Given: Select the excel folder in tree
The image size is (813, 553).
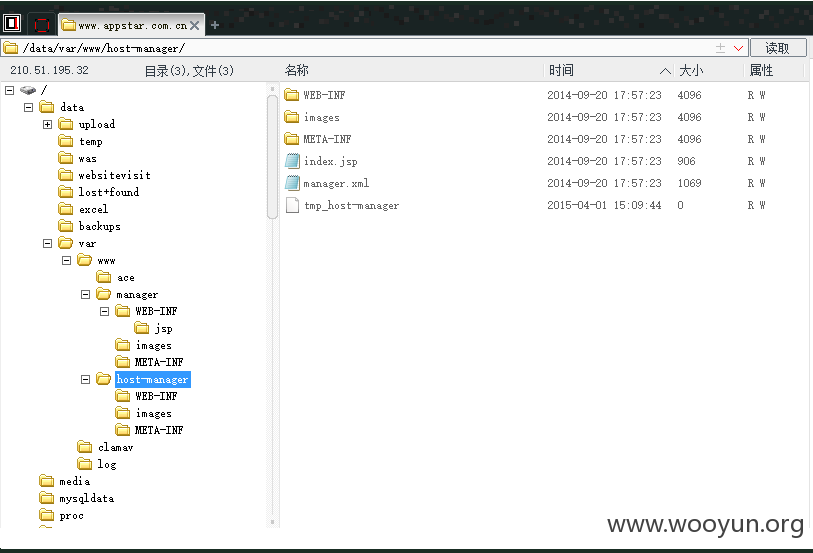Looking at the screenshot, I should tap(93, 209).
